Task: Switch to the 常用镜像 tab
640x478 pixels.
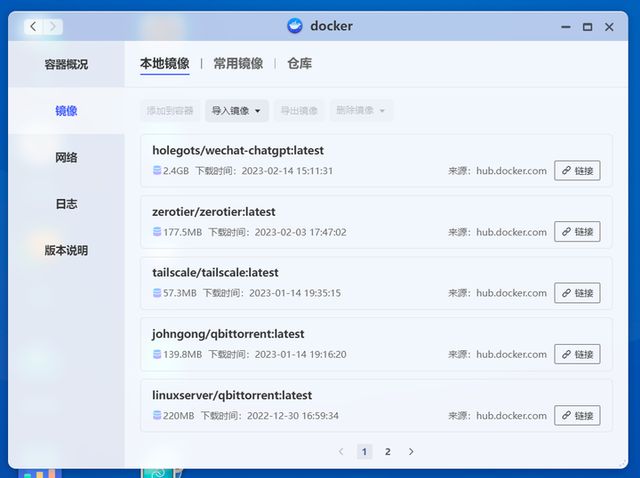Action: tap(238, 63)
